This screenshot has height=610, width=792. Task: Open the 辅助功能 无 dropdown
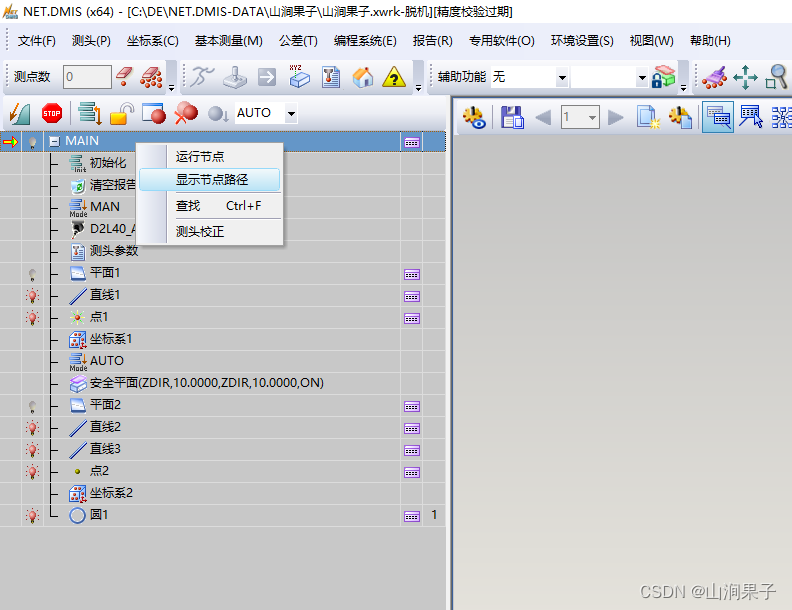coord(562,77)
